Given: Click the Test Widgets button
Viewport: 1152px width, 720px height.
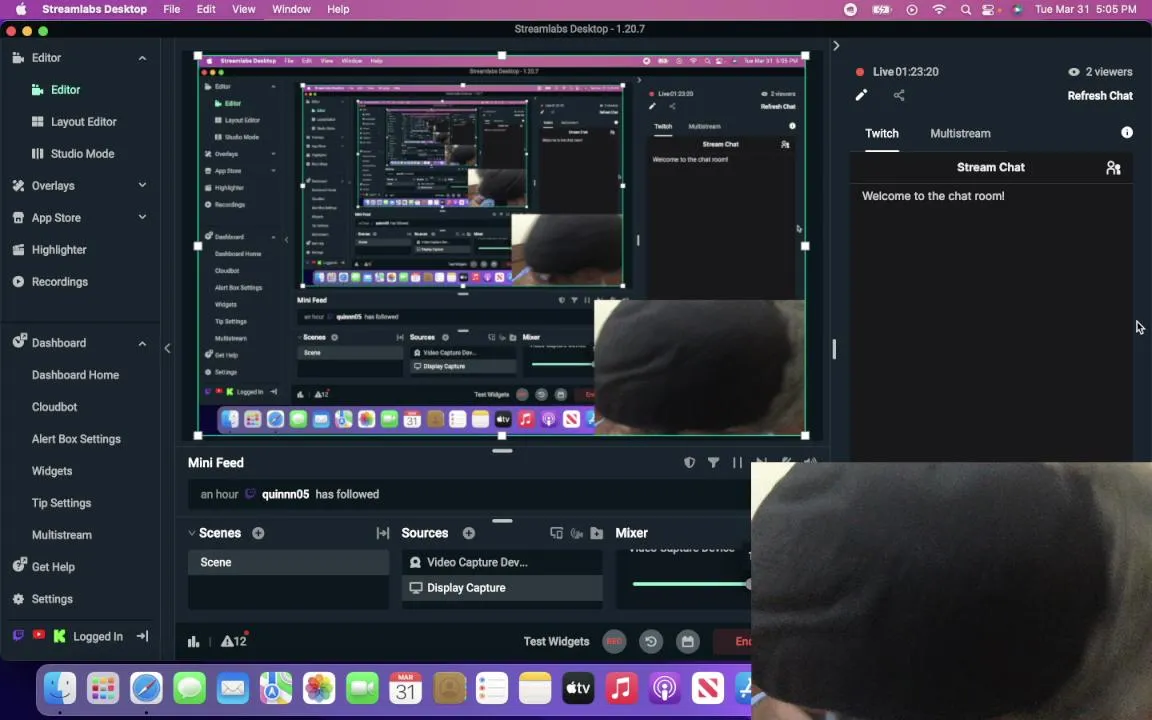Looking at the screenshot, I should [556, 641].
